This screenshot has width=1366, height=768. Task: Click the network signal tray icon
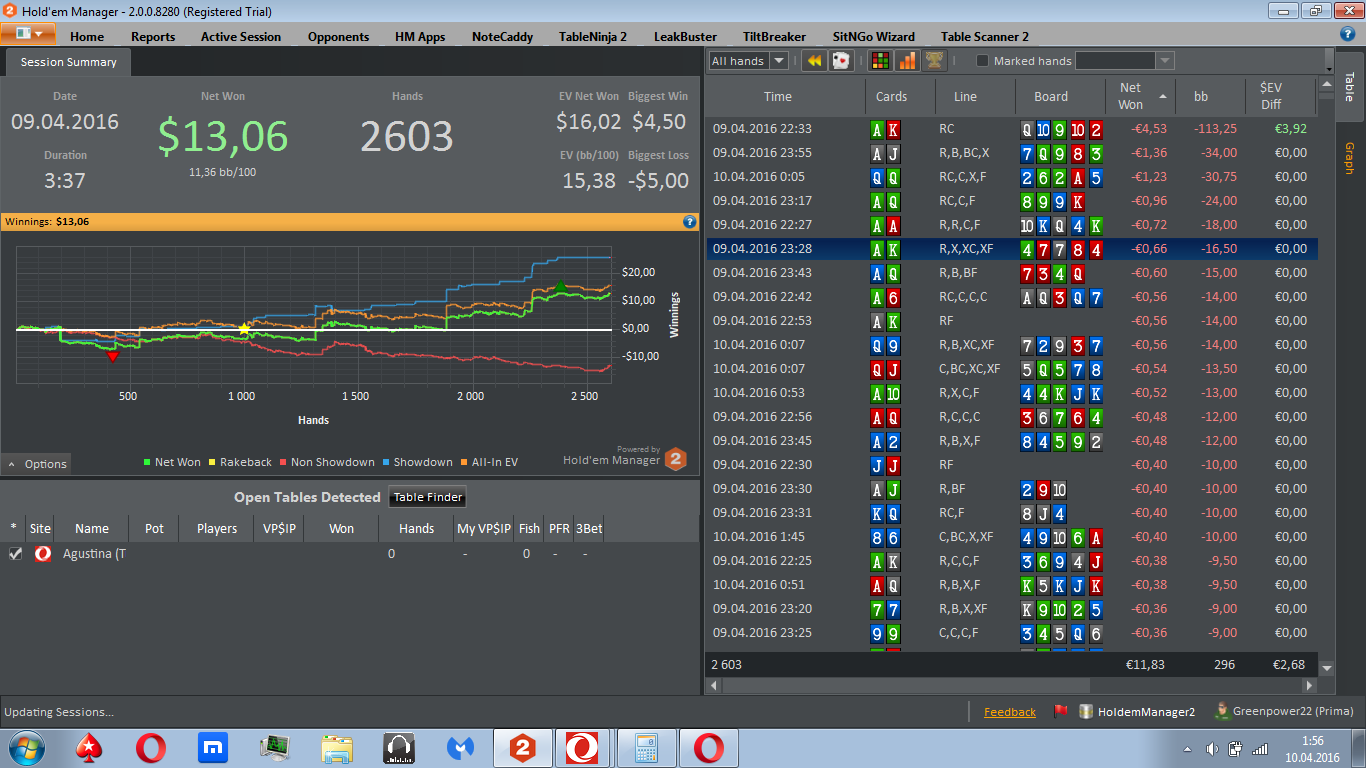click(x=1260, y=748)
